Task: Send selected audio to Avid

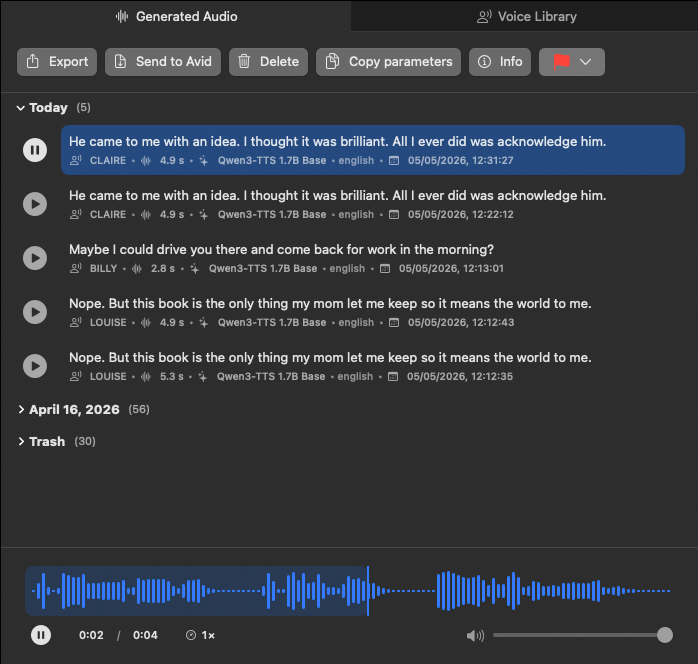Action: (x=163, y=62)
